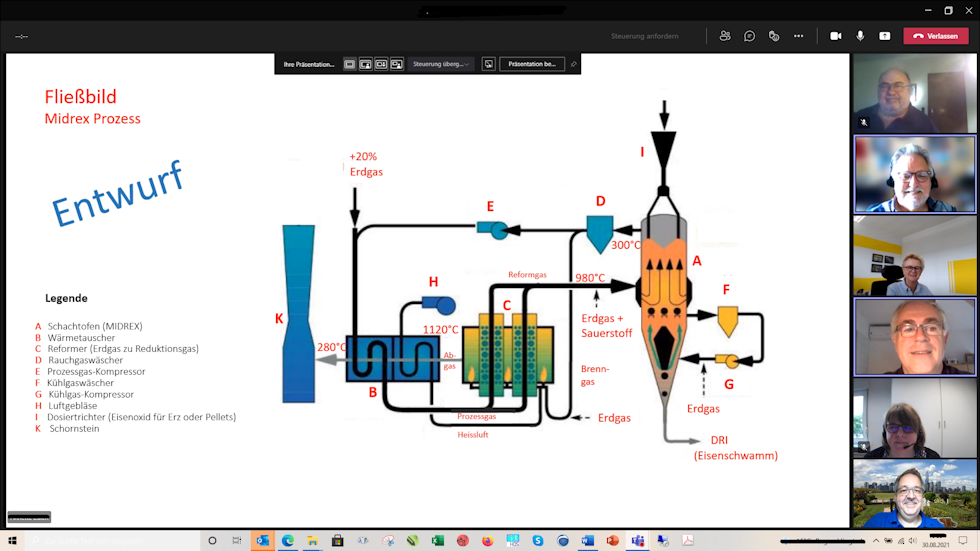Select the participant with headset, second video
Screen dimensions: 980x551
[x=914, y=174]
